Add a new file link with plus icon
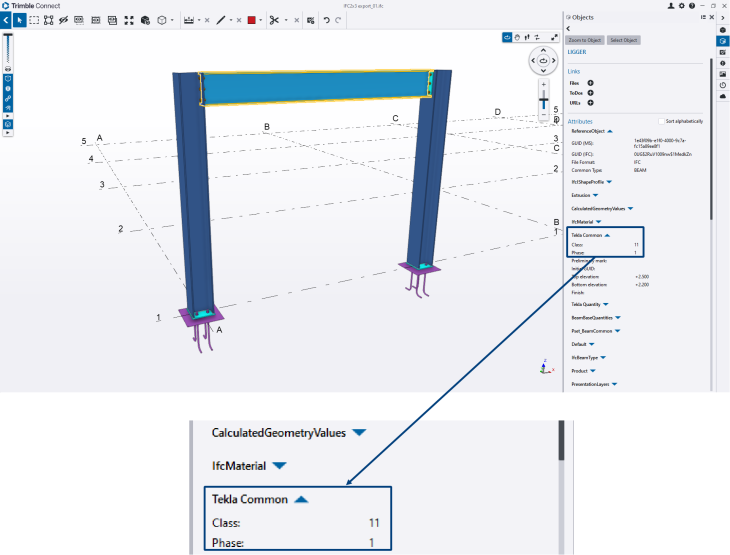The image size is (730, 555). (x=590, y=82)
